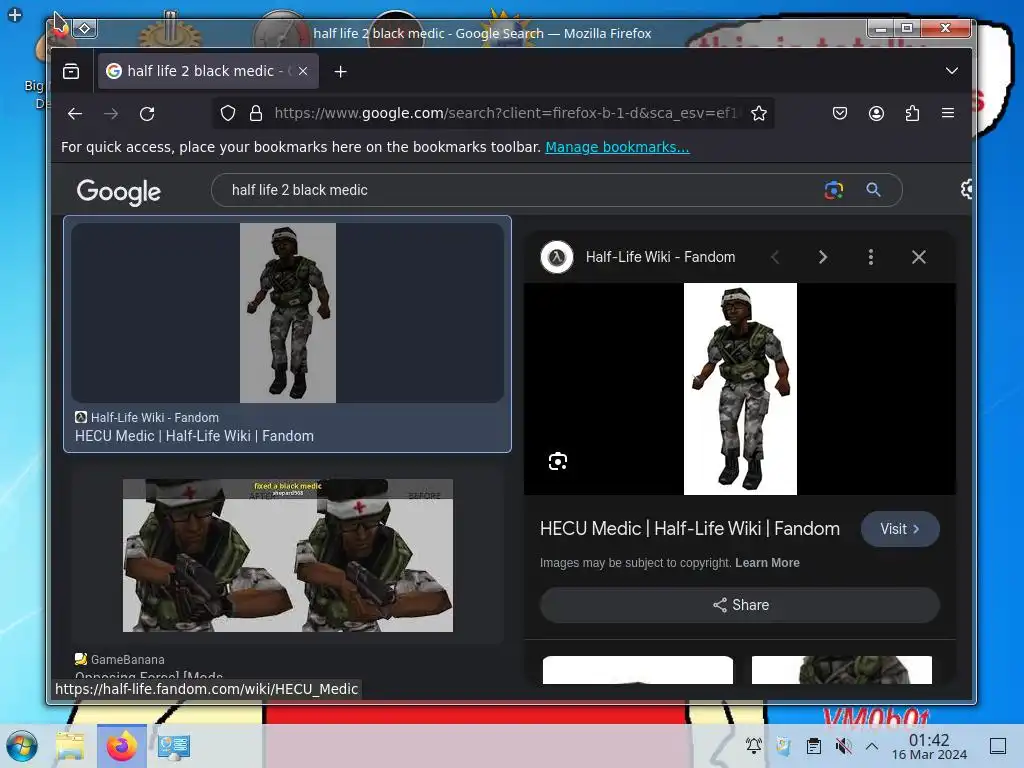Open Learn More copyright link
Screen dimensions: 1024x768
767,563
